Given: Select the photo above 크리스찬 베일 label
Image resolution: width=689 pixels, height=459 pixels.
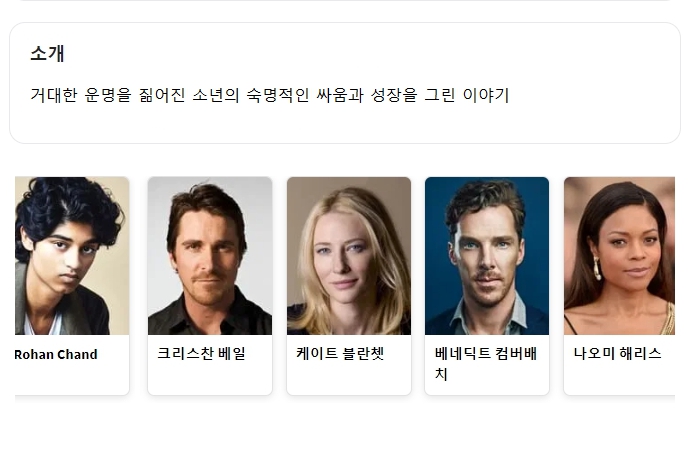Looking at the screenshot, I should (x=210, y=256).
